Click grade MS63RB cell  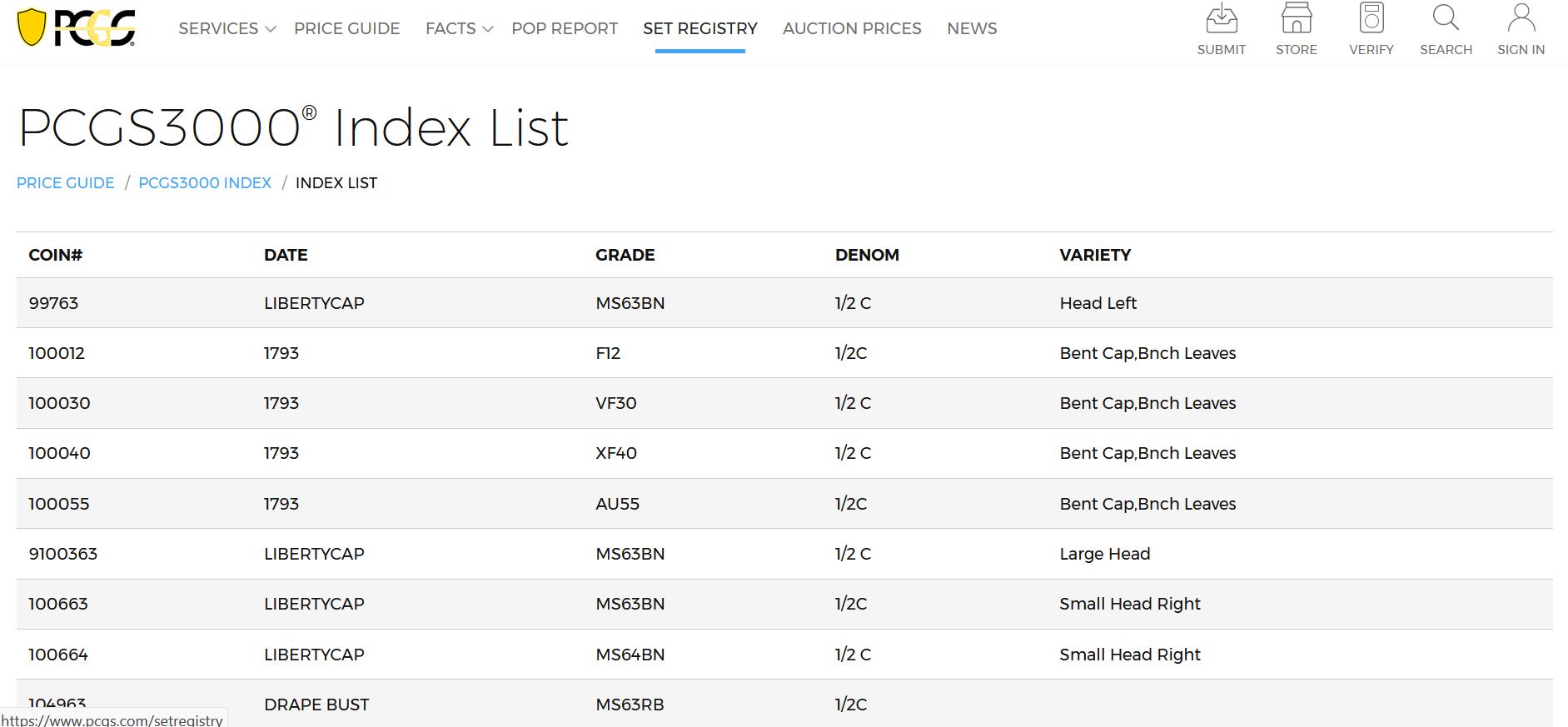click(630, 705)
